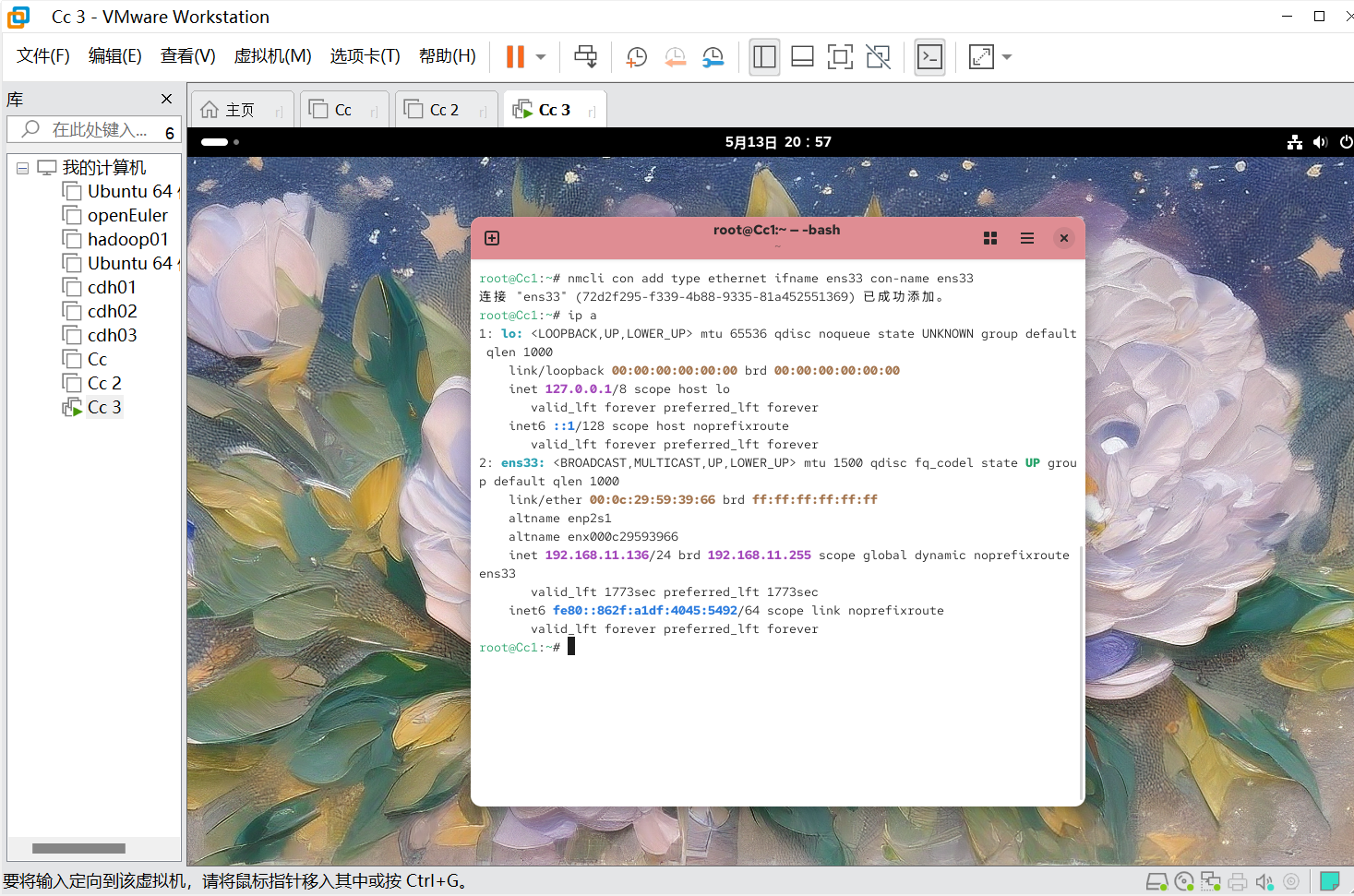The image size is (1354, 896).
Task: Open the terminal hamburger menu
Action: pyautogui.click(x=1027, y=238)
